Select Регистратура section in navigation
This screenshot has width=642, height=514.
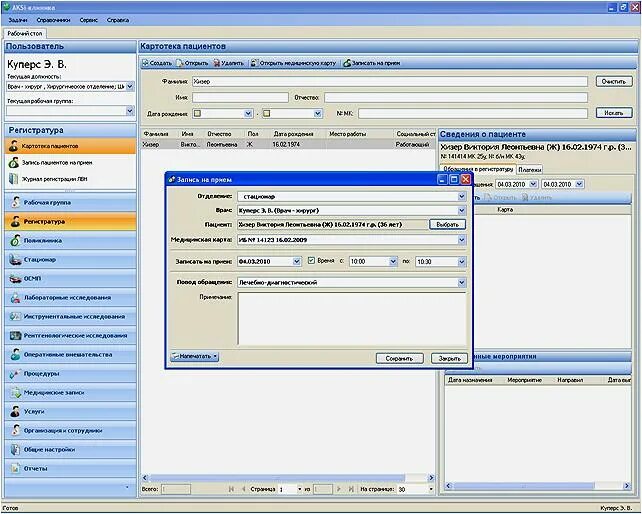pos(70,221)
